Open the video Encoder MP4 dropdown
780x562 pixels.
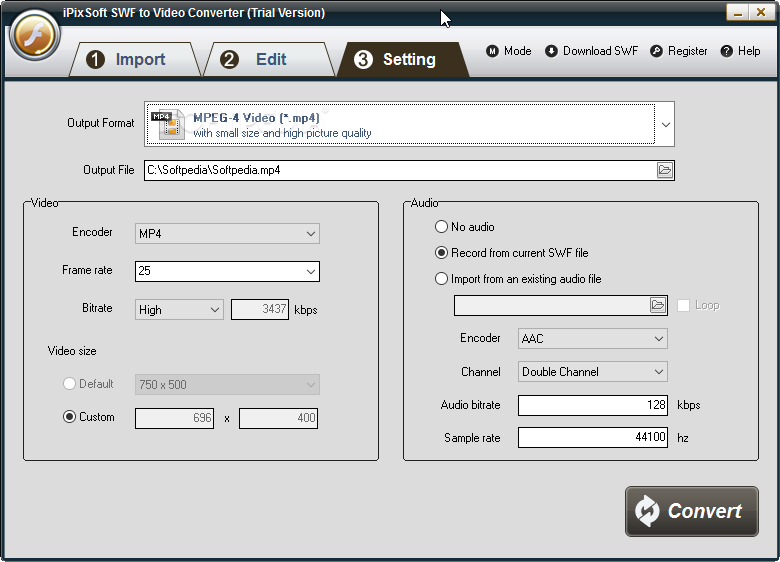click(x=227, y=234)
